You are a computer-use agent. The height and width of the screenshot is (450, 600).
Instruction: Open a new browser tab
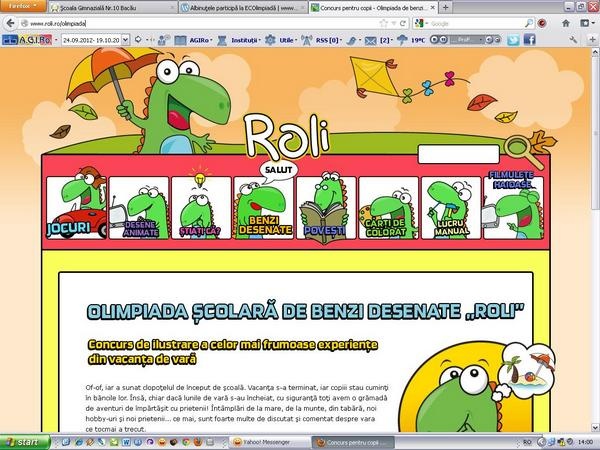[445, 7]
